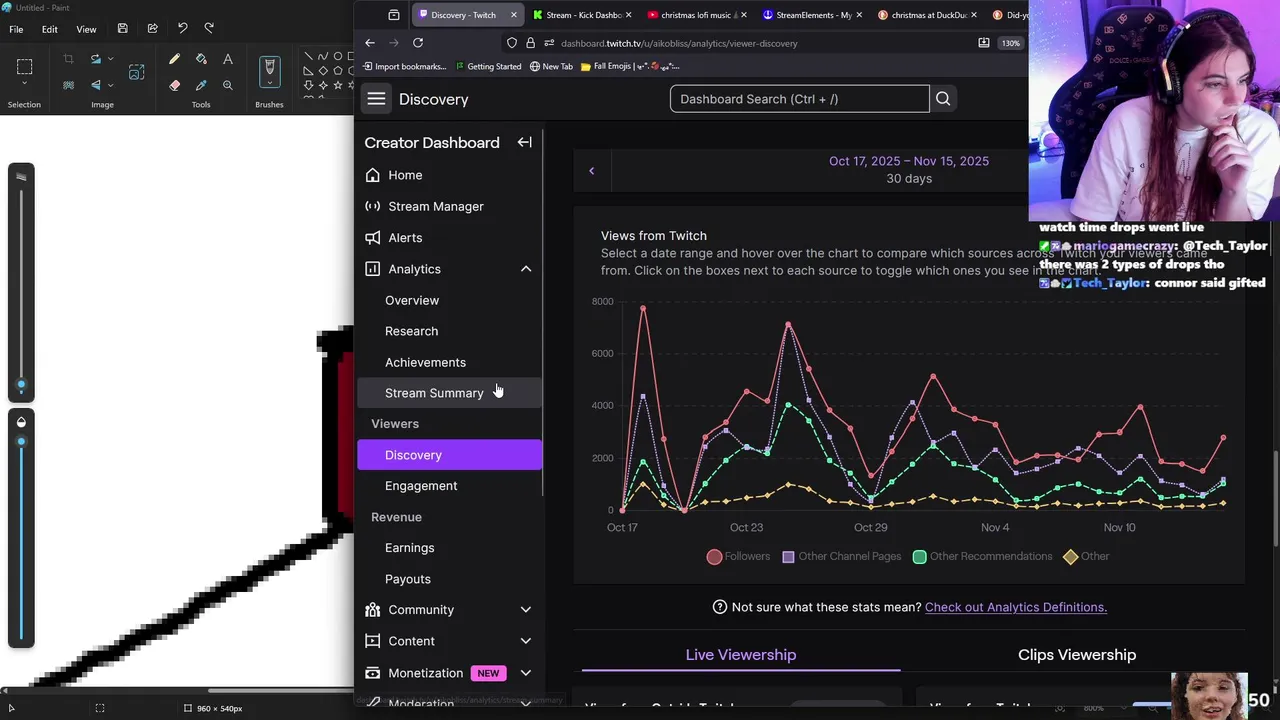
Task: Reload the browser page
Action: tap(418, 43)
